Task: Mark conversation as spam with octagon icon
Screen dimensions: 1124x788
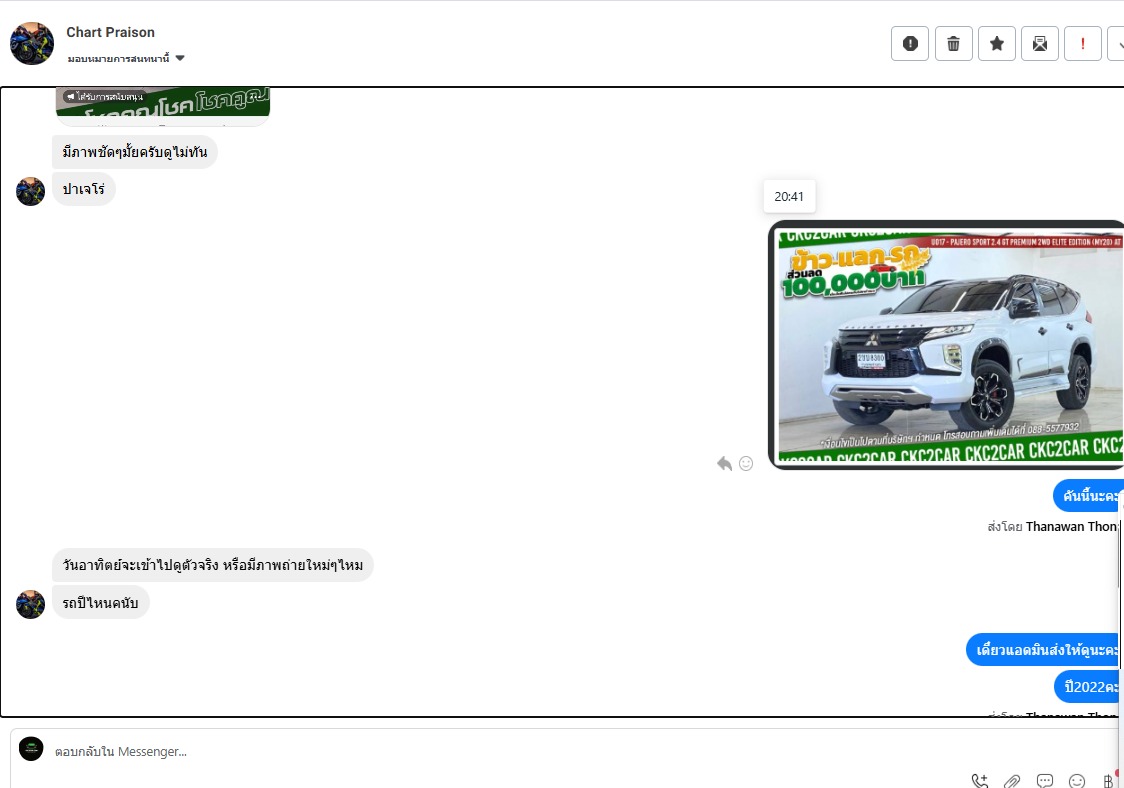Action: 910,44
